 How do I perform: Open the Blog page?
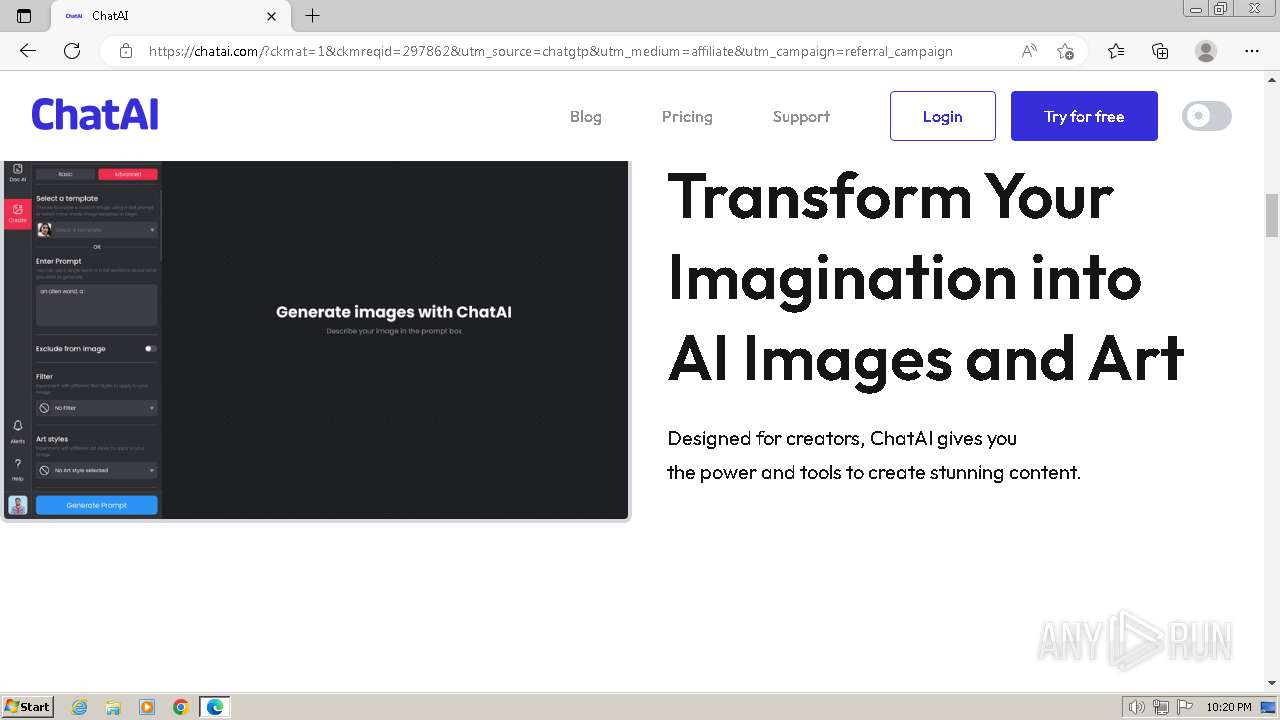pyautogui.click(x=586, y=117)
